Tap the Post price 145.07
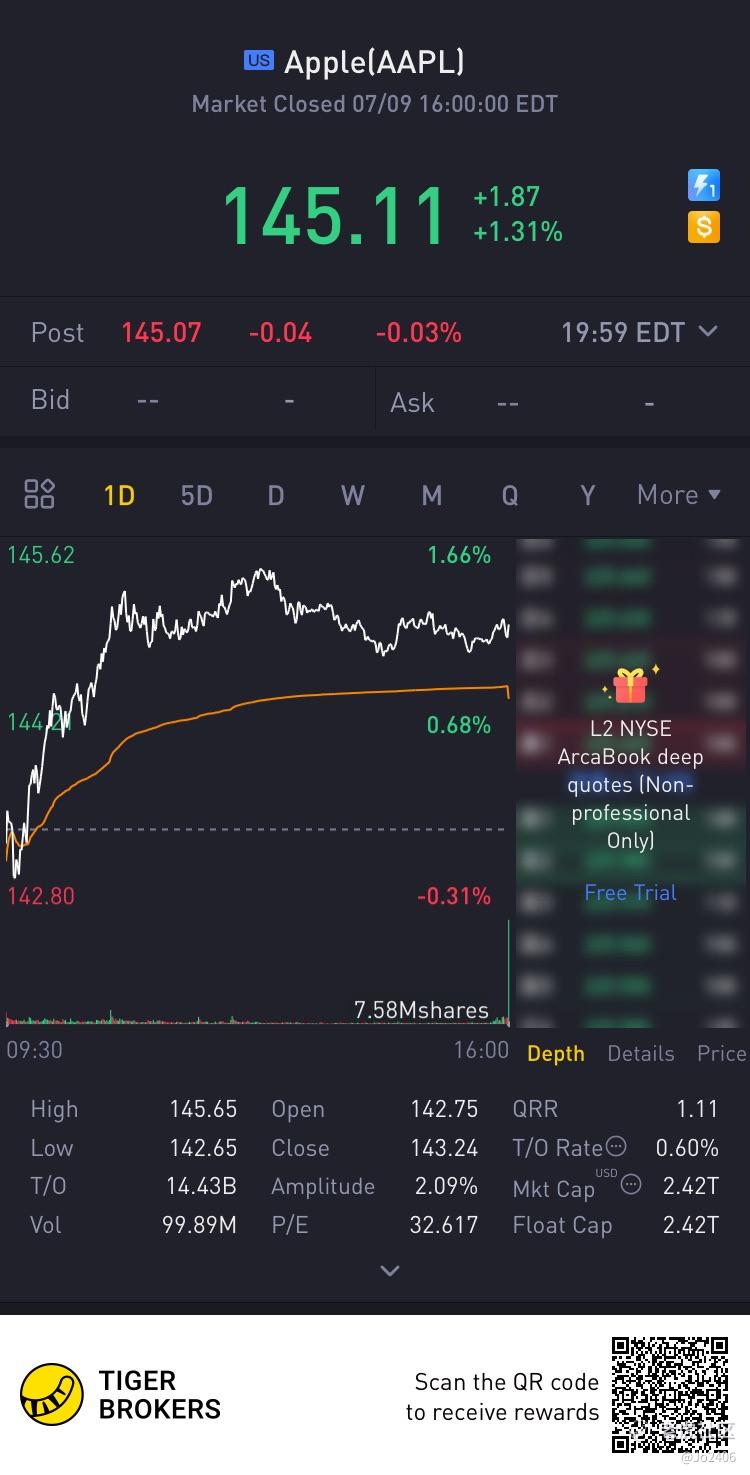The image size is (750, 1475). [161, 332]
